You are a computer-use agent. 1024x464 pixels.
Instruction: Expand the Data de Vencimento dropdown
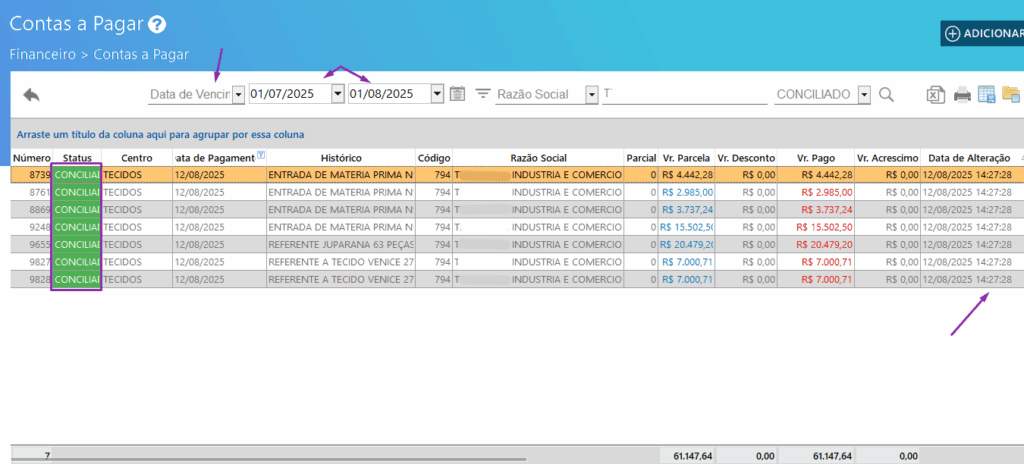pos(238,94)
